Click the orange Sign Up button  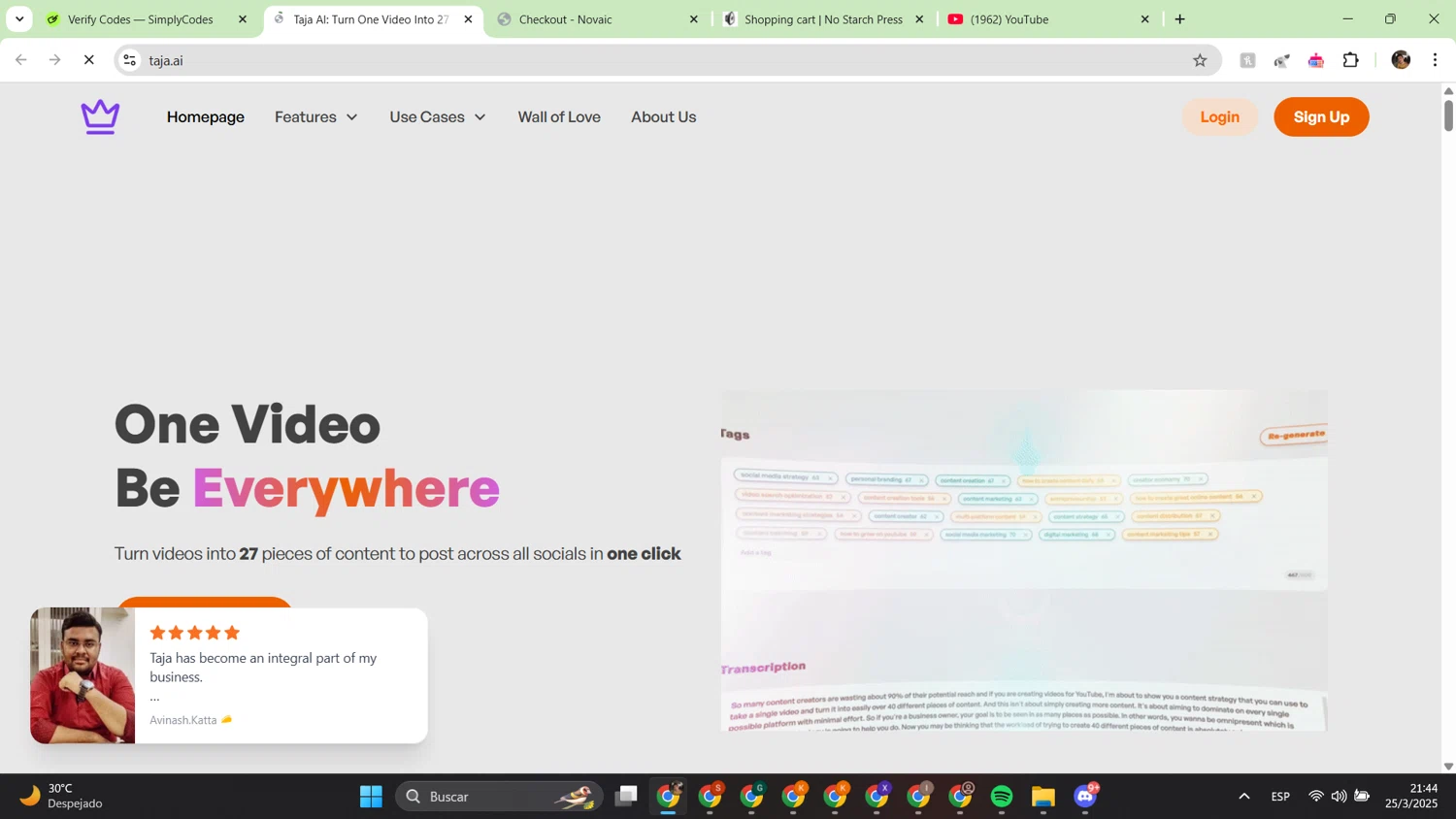tap(1321, 116)
